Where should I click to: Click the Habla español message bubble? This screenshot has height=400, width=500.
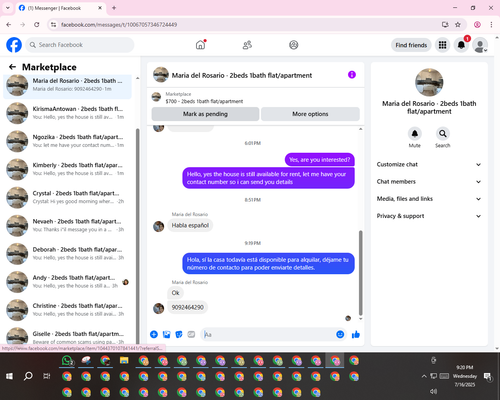[x=190, y=225]
